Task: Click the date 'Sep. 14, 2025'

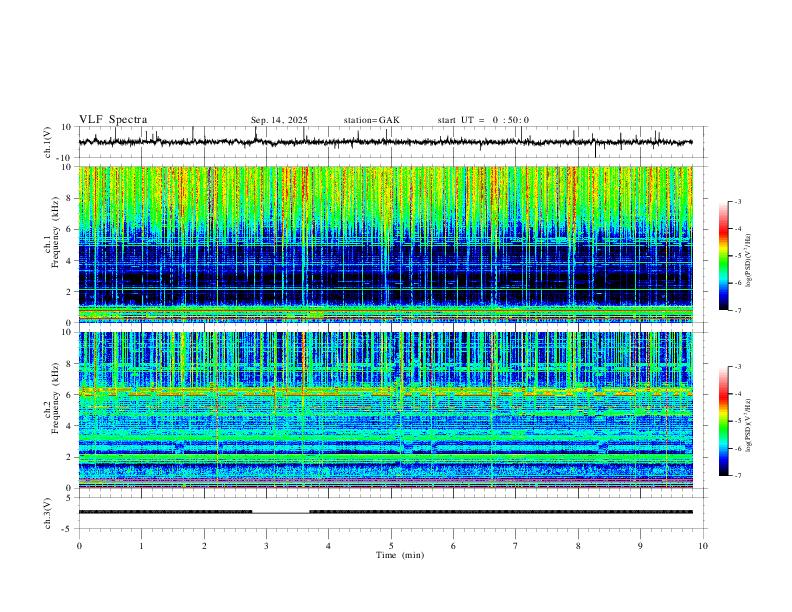Action: pyautogui.click(x=279, y=120)
